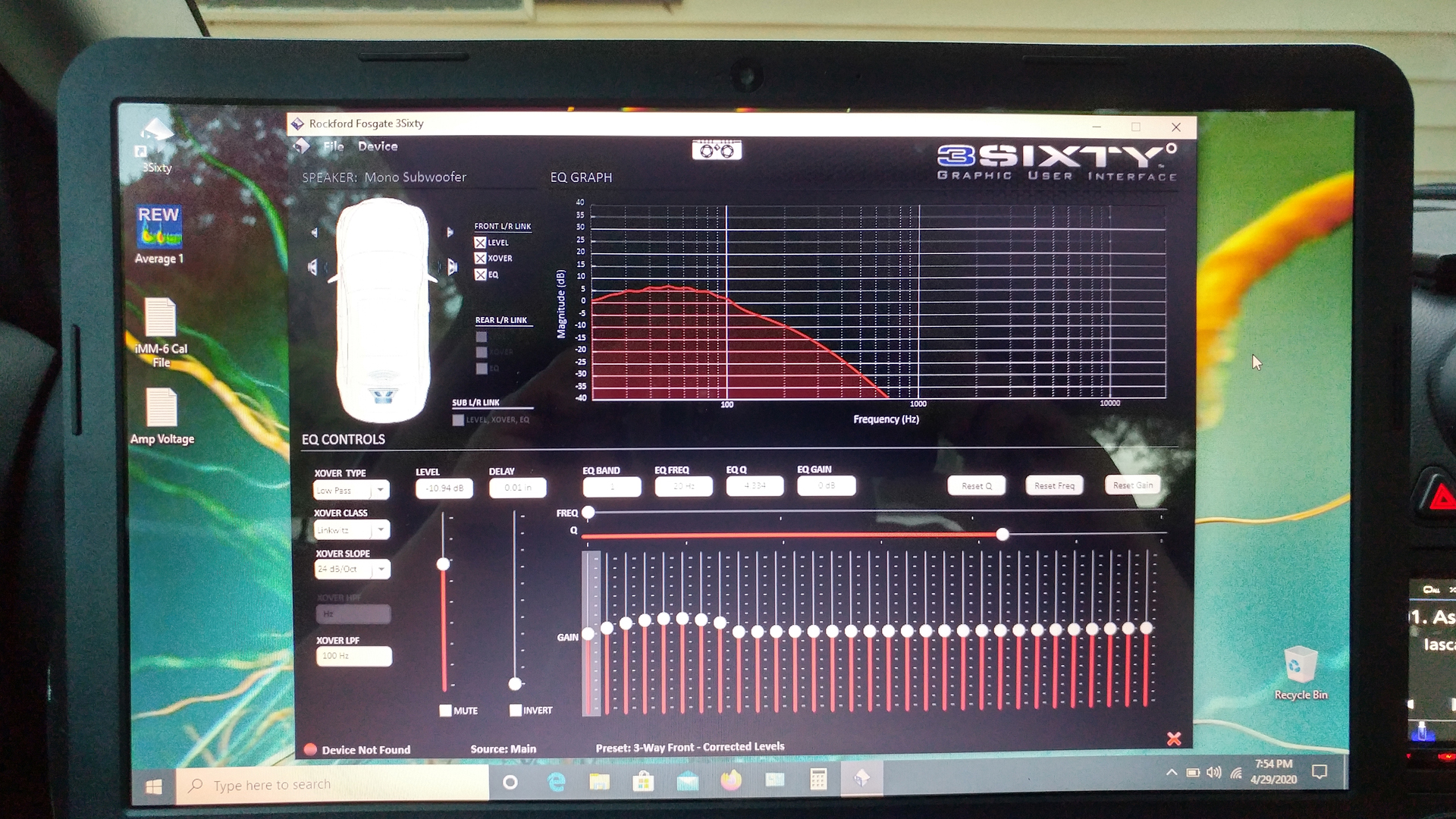The width and height of the screenshot is (1456, 819).
Task: Select the front left speaker on the car
Action: coord(312,267)
